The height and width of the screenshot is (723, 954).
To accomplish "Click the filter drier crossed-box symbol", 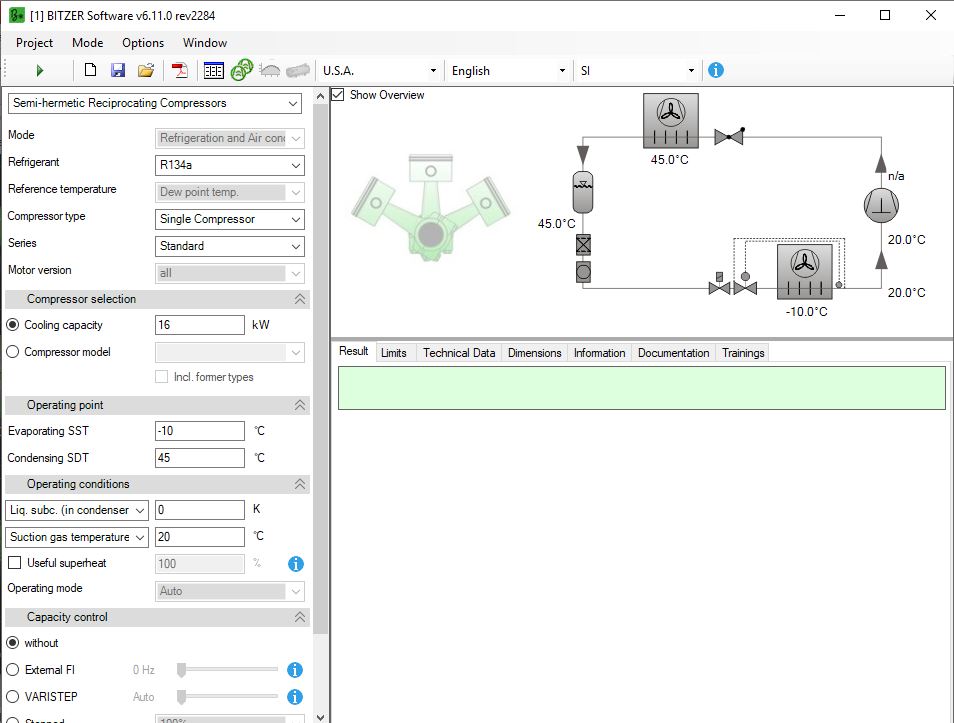I will 583,245.
